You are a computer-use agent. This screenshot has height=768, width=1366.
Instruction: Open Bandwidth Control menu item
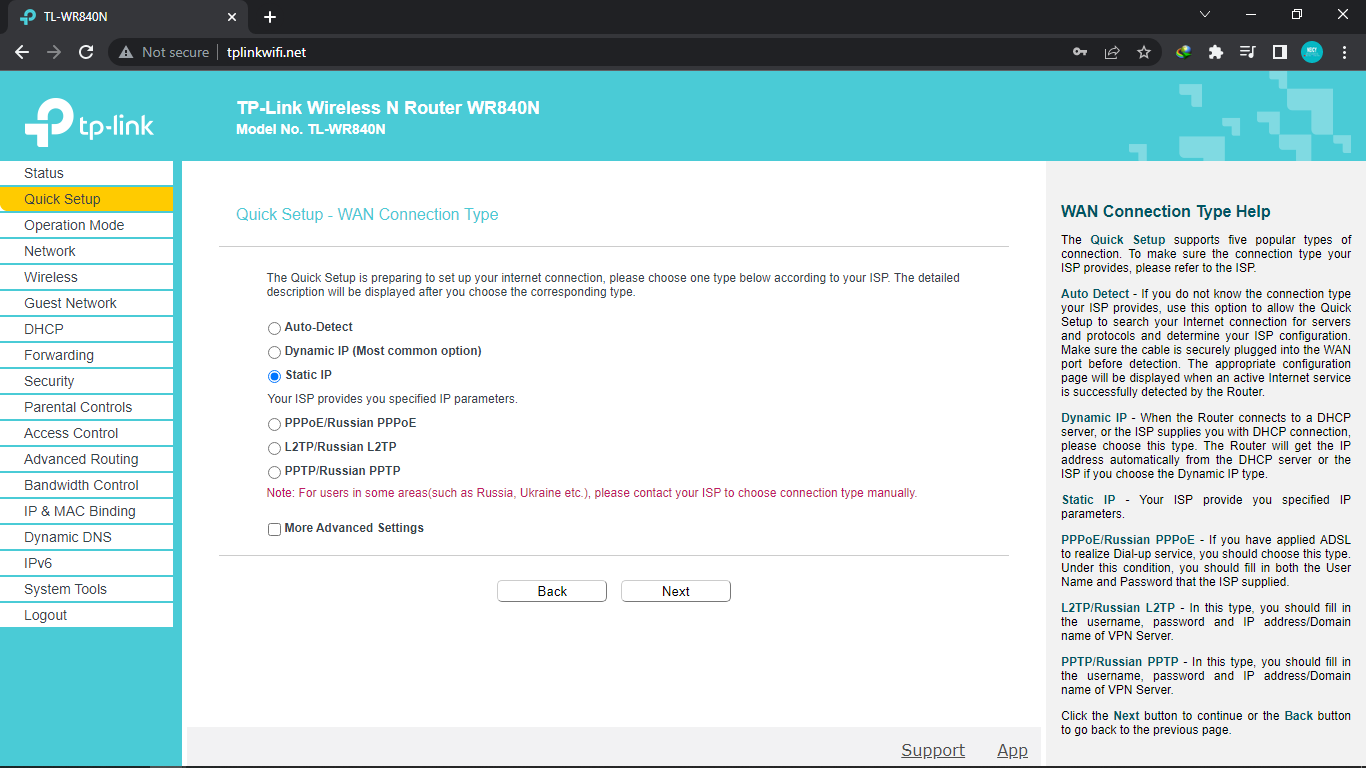[86, 485]
